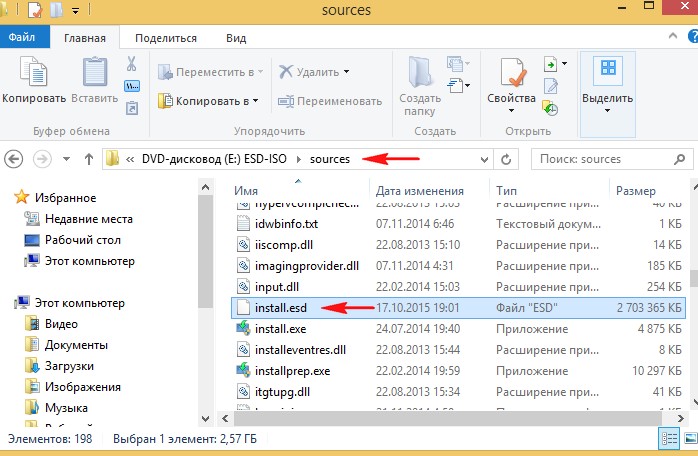Click the search box 'Поиск: sources'

(605, 159)
